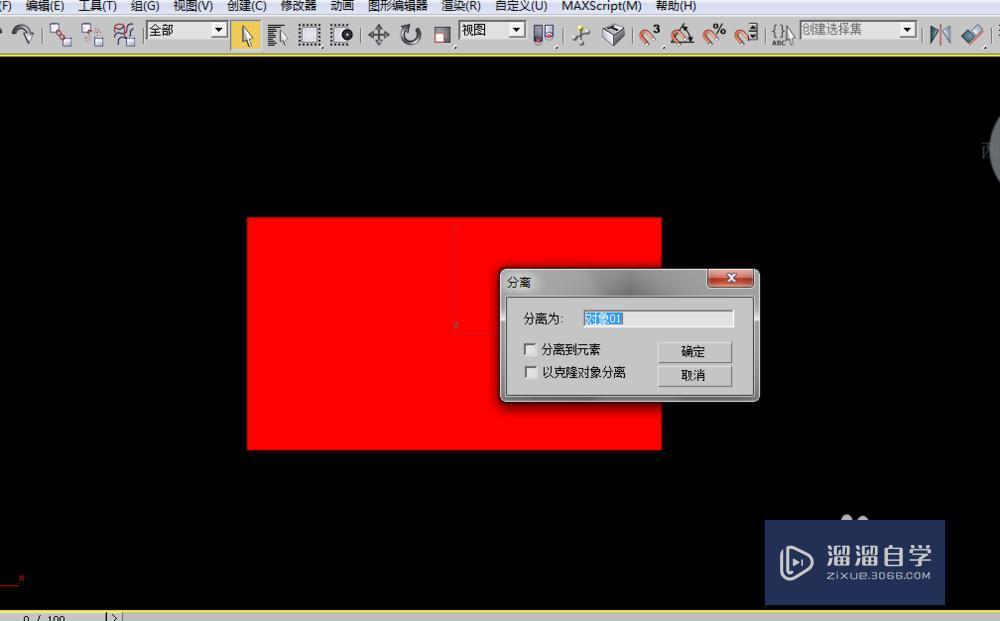
Task: Select the Select Object arrow tool
Action: point(245,34)
